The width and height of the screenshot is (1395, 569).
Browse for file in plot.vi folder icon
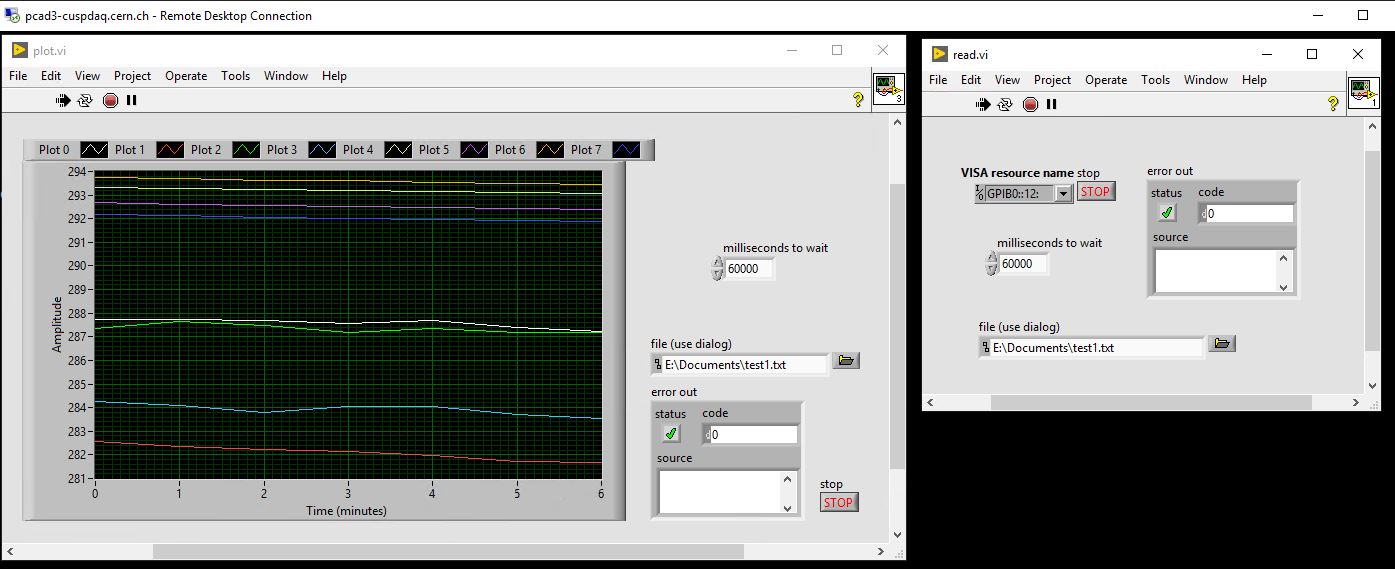[846, 361]
